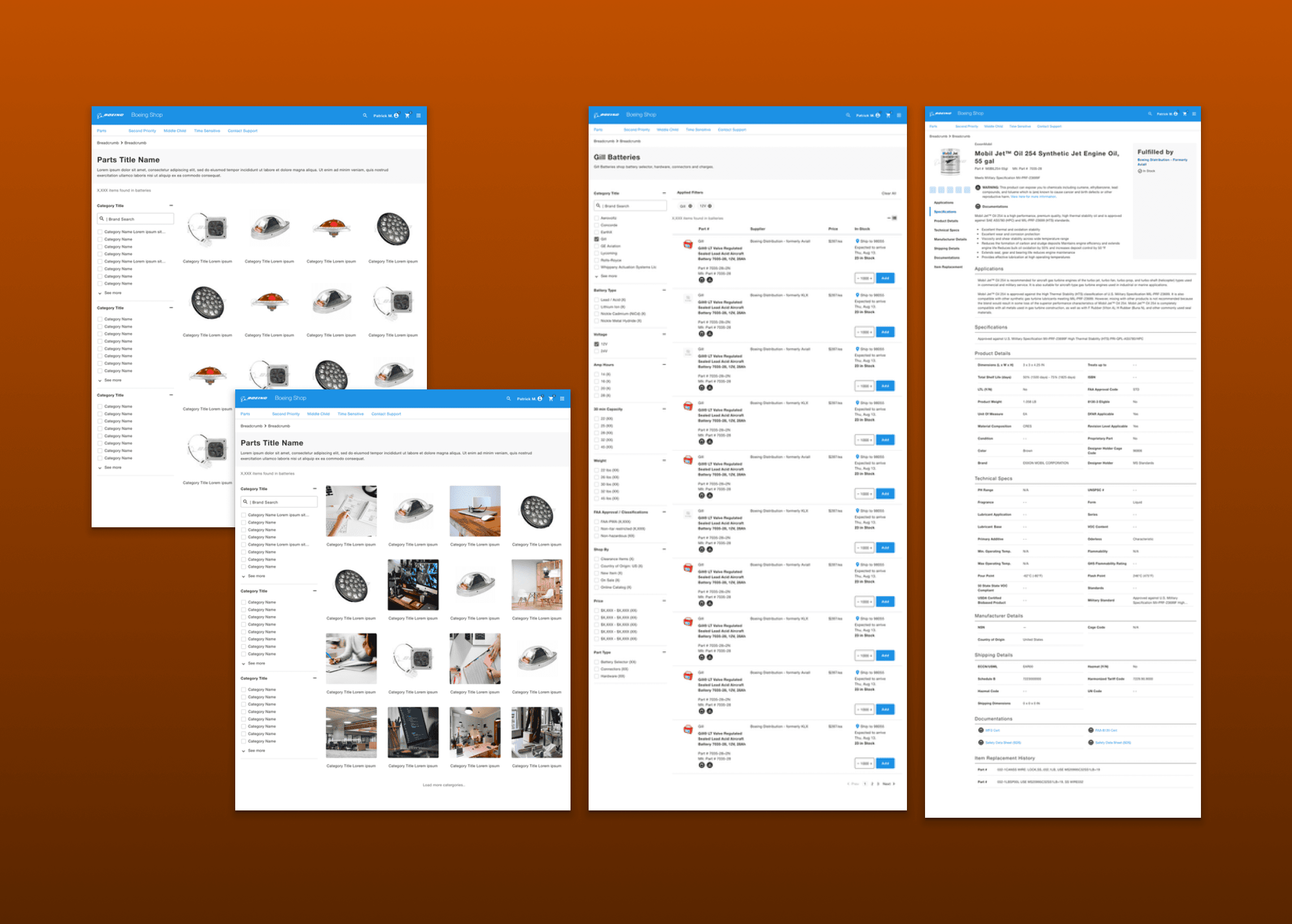Viewport: 1292px width, 924px height.
Task: Click the grid view icon above the Part # table
Action: pos(895,218)
